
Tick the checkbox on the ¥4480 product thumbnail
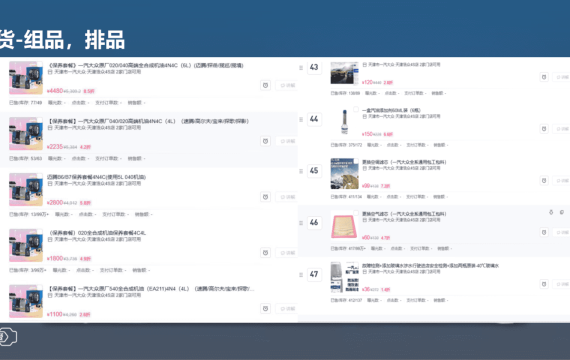coord(40,65)
